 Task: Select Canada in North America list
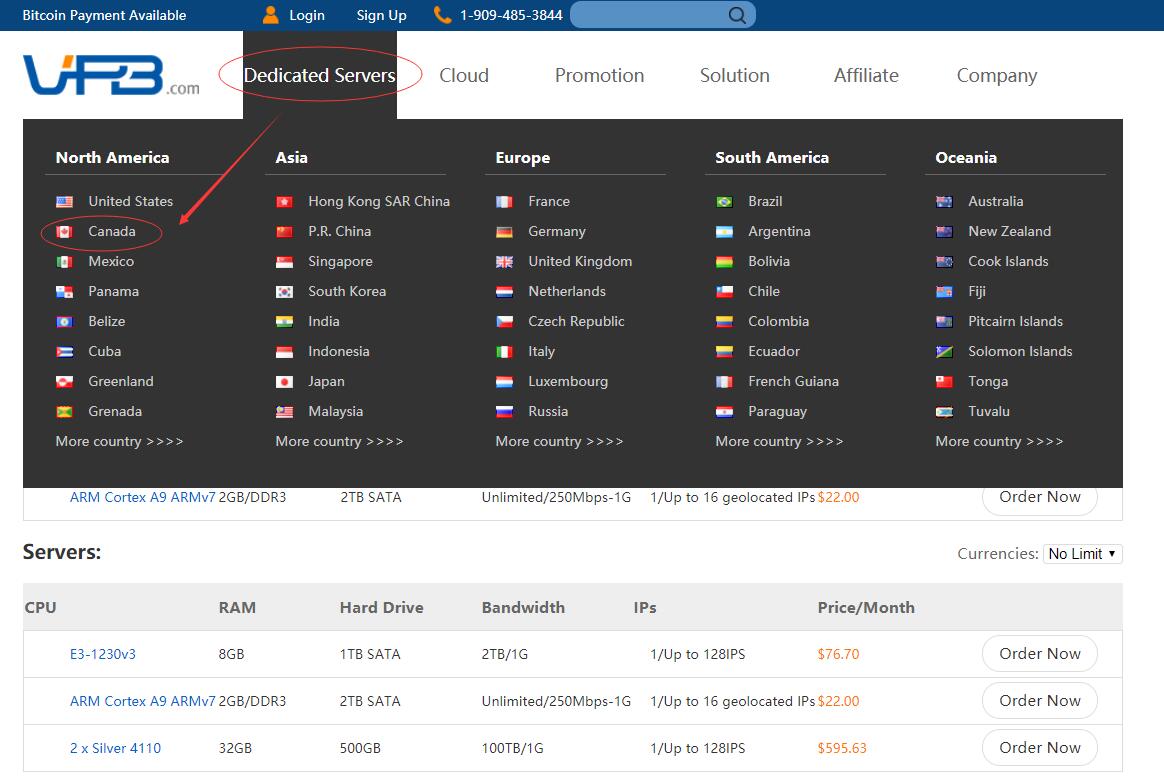111,231
